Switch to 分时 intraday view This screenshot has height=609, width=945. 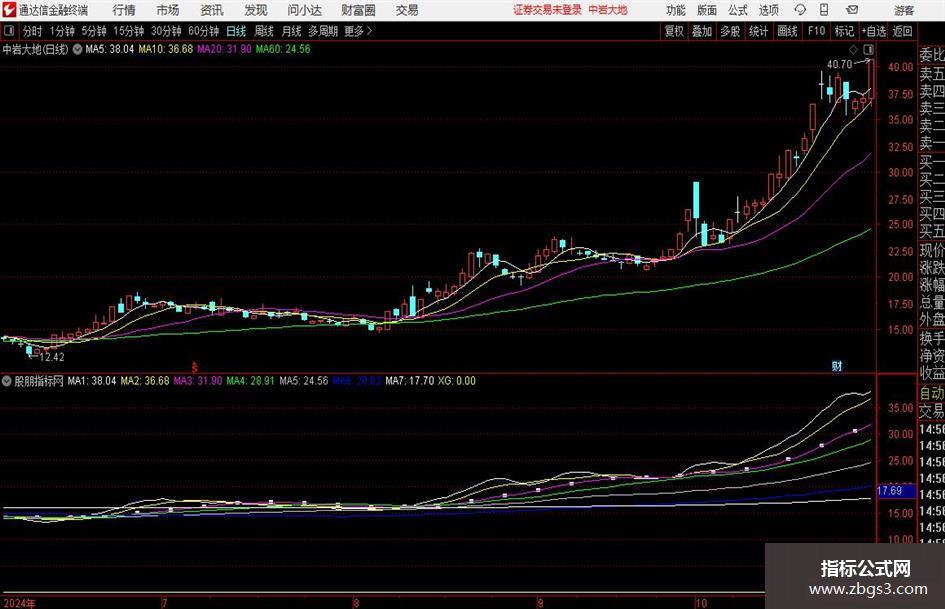pos(32,31)
